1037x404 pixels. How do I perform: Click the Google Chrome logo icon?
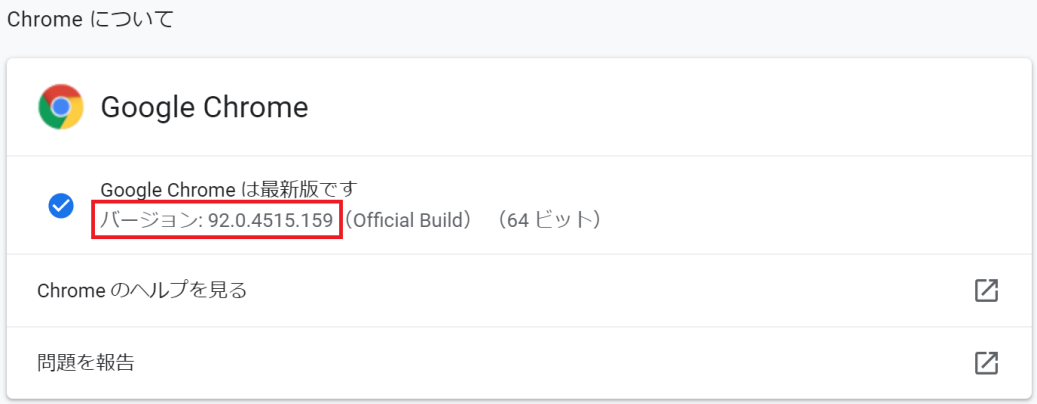[61, 107]
